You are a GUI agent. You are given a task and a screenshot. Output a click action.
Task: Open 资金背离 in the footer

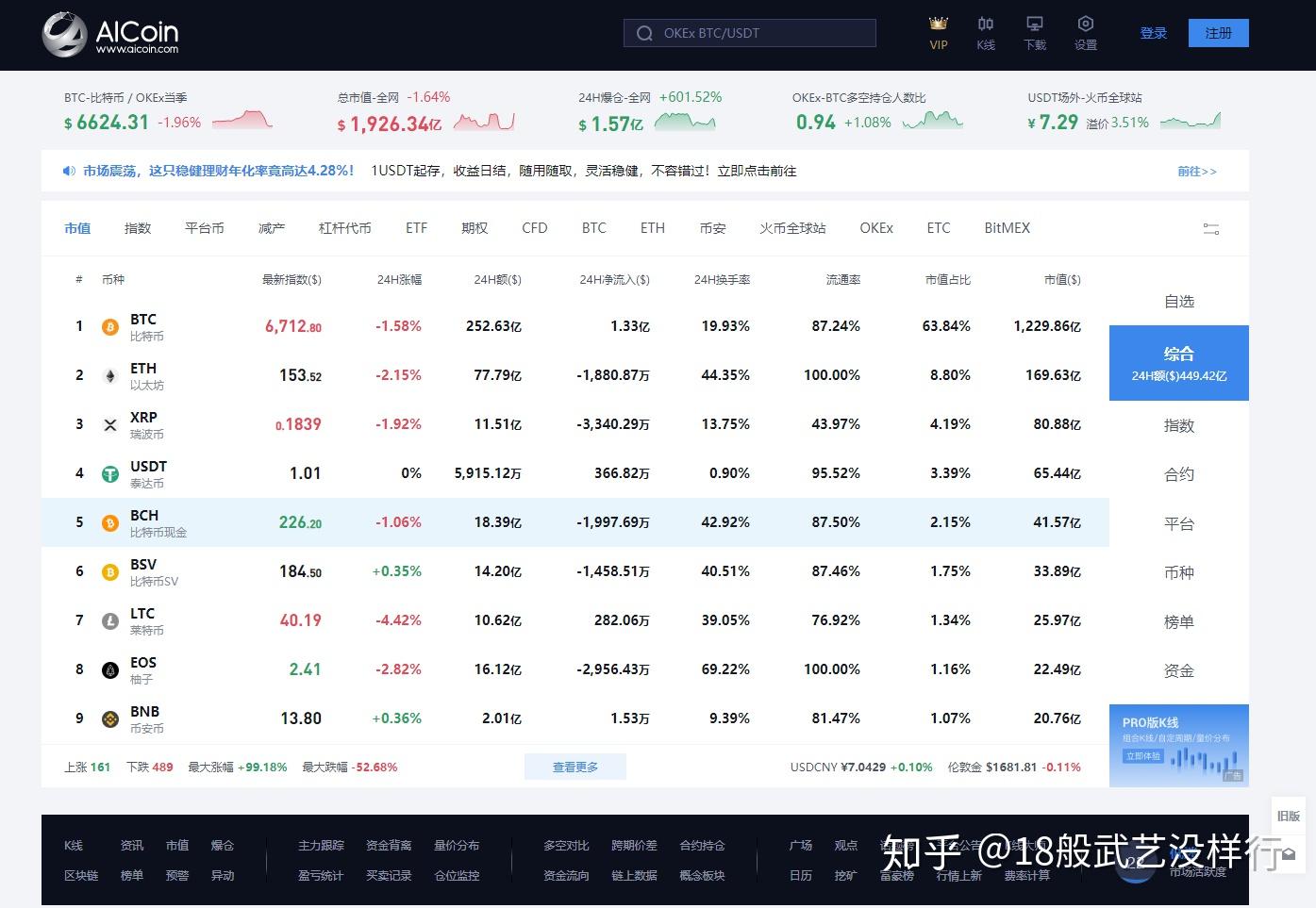[389, 846]
